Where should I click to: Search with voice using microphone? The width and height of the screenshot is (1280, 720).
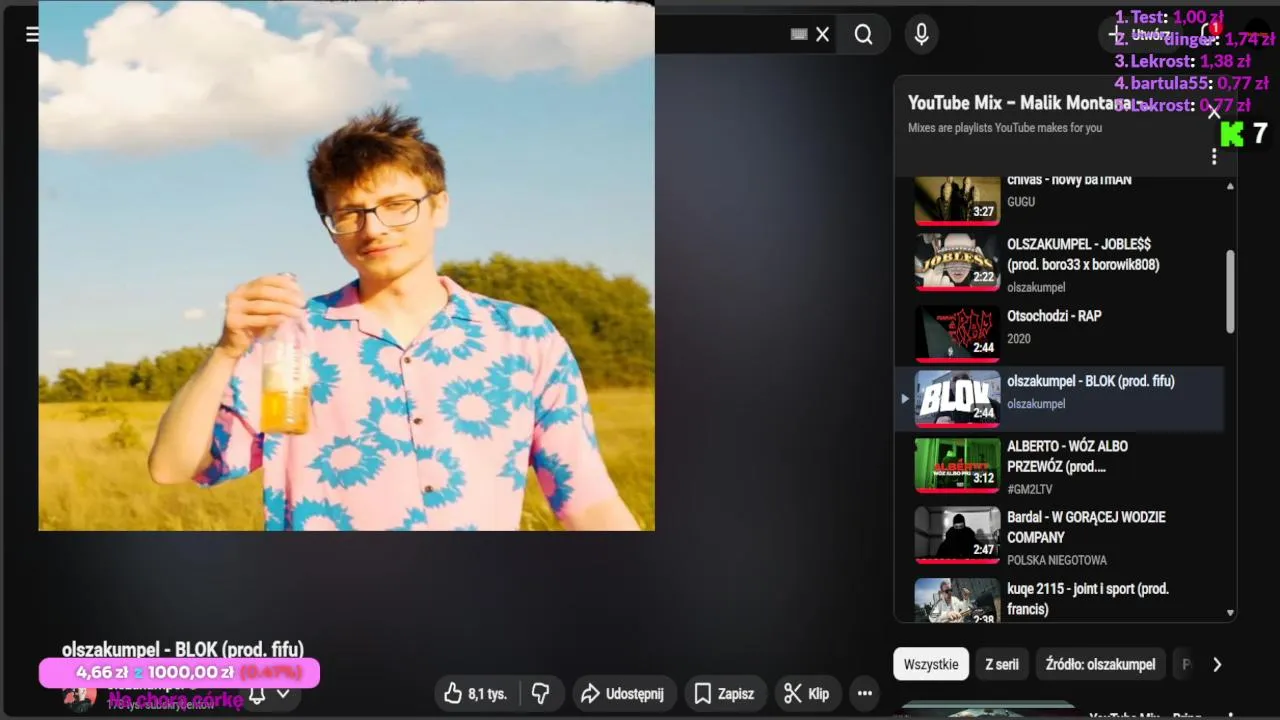(x=921, y=35)
